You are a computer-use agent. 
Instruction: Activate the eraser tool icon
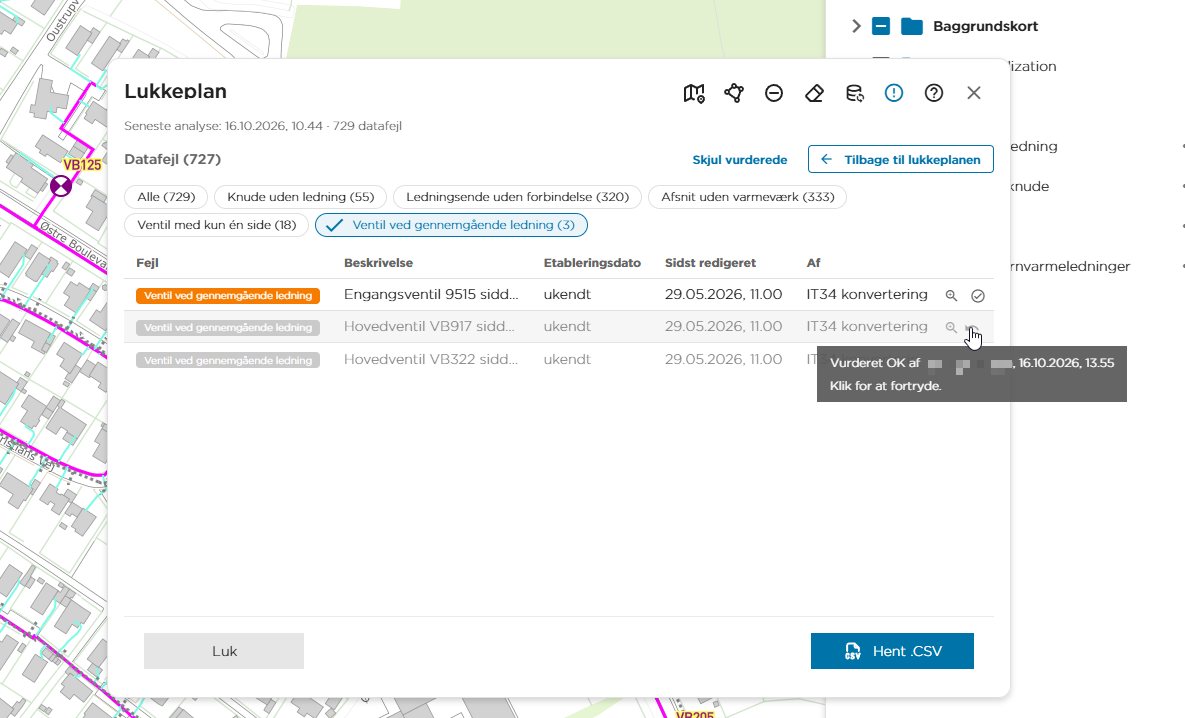[x=814, y=93]
